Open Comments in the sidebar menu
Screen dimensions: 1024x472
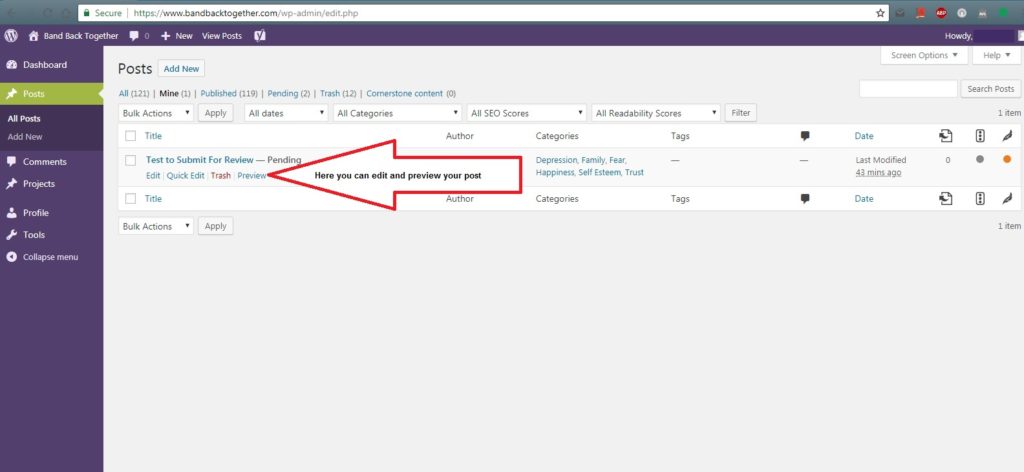(x=46, y=162)
